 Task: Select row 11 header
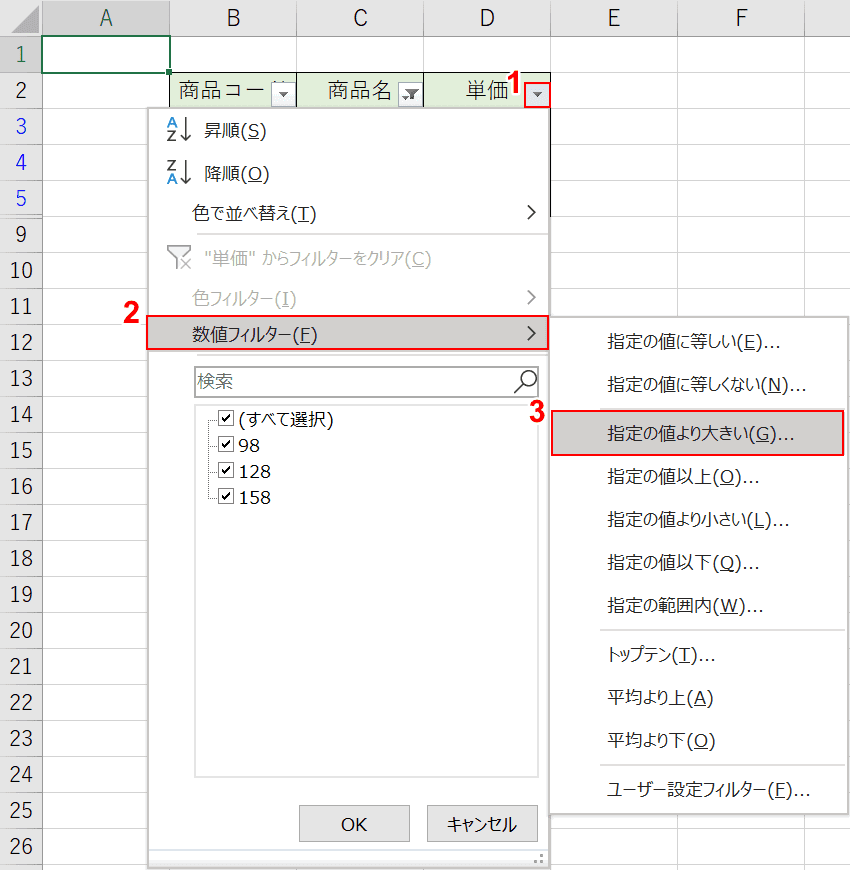[x=21, y=306]
